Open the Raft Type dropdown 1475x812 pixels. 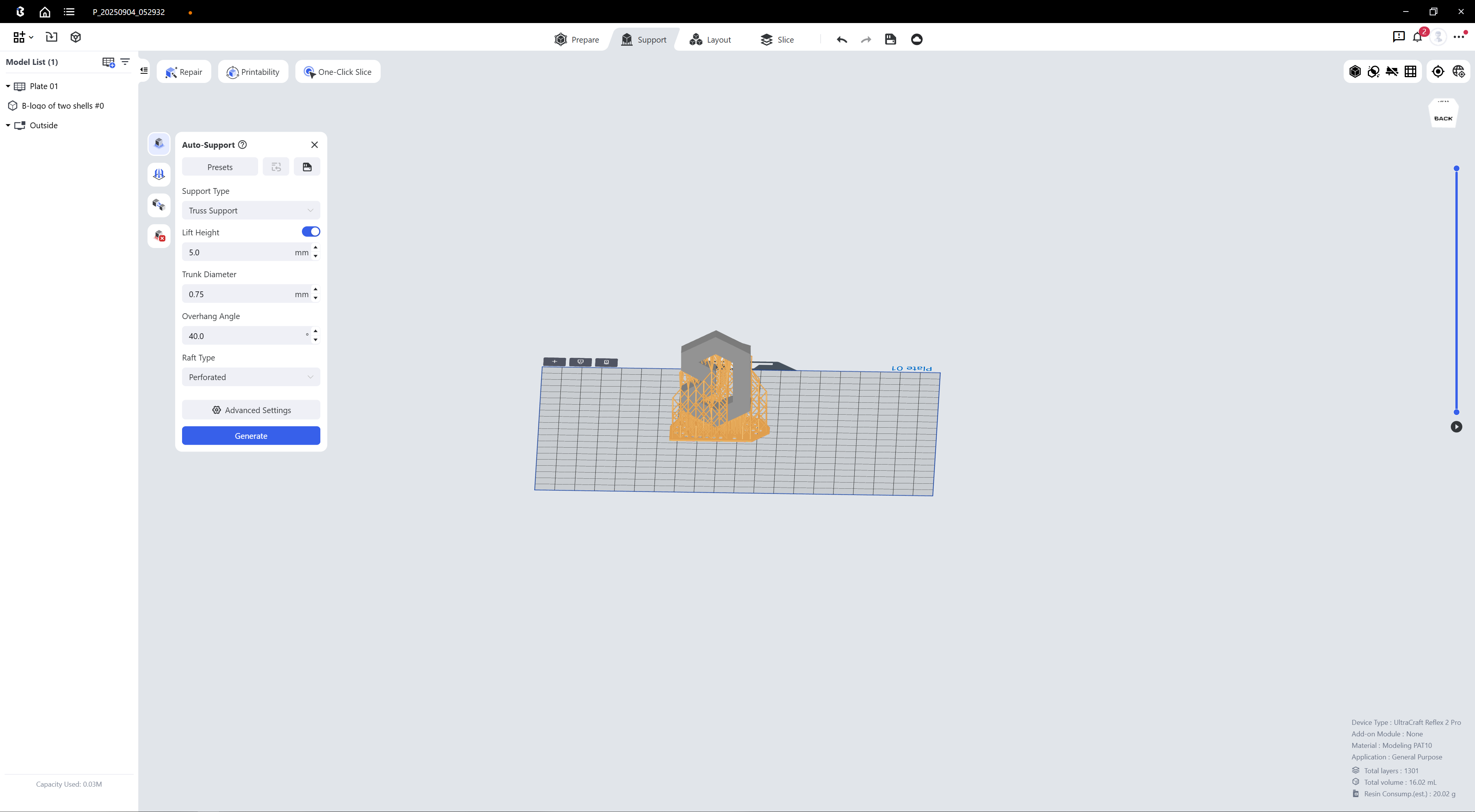pyautogui.click(x=251, y=377)
